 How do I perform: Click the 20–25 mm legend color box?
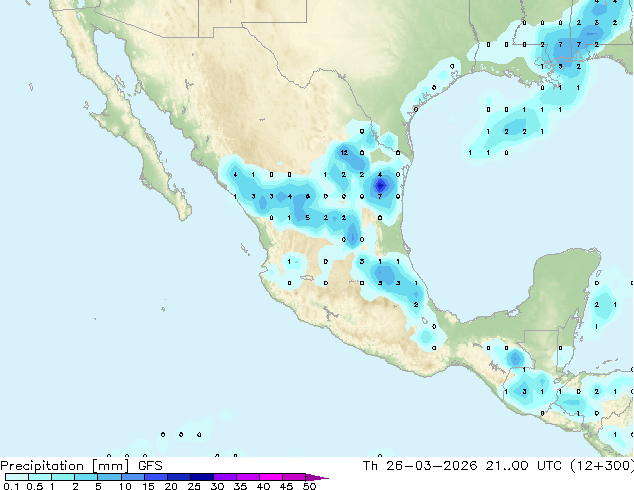[x=179, y=477]
